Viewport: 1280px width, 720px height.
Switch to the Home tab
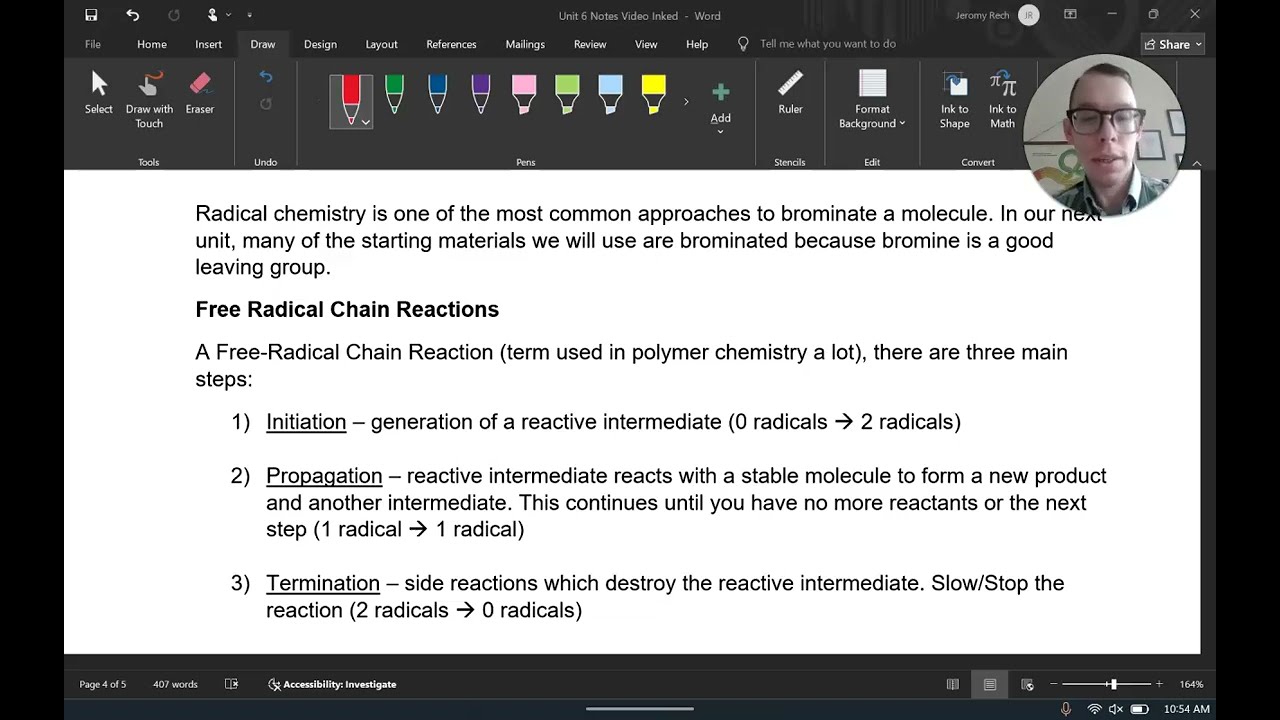(x=152, y=44)
